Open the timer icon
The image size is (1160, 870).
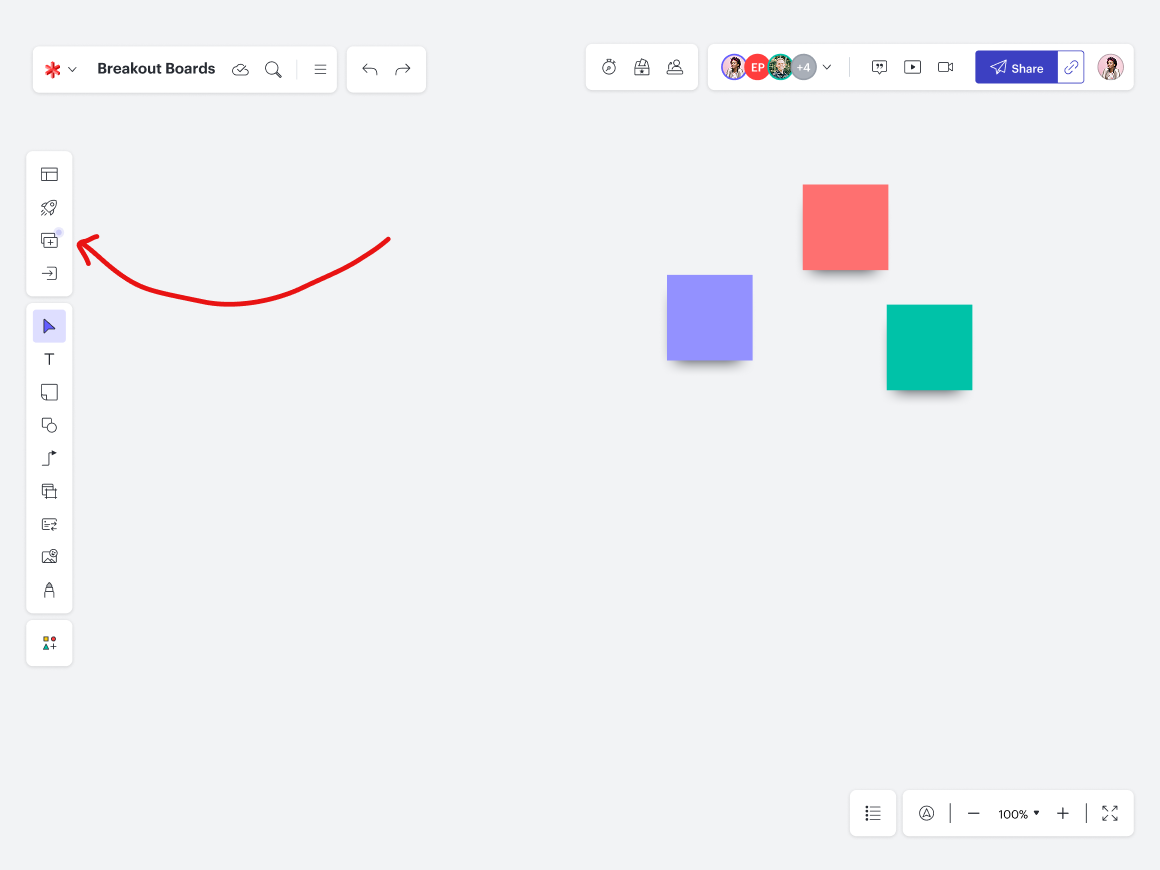pos(609,67)
